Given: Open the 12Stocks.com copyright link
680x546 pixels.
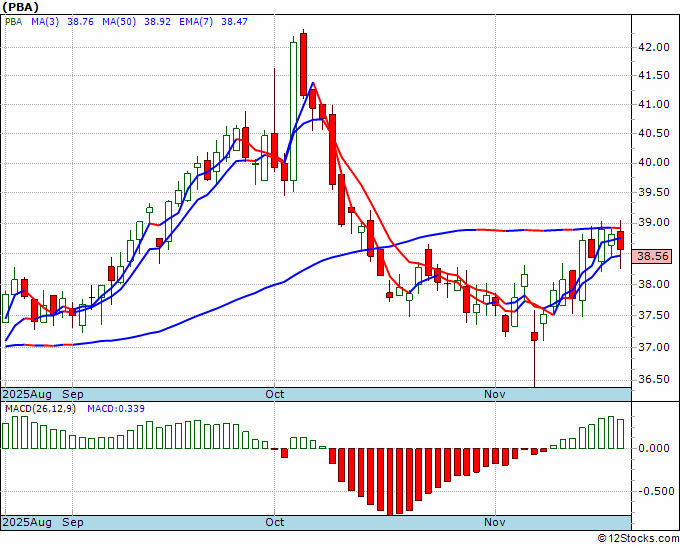Looking at the screenshot, I should (638, 539).
